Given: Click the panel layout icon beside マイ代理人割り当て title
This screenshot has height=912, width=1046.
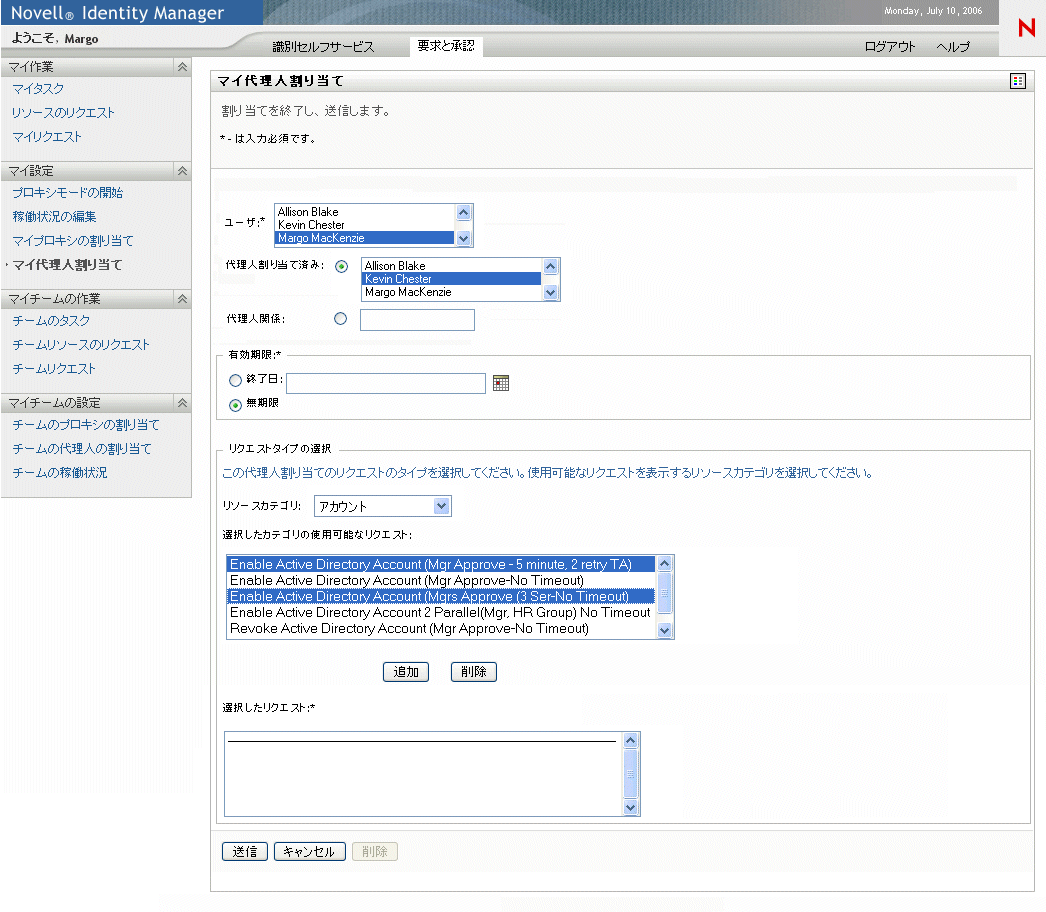Looking at the screenshot, I should click(1017, 81).
